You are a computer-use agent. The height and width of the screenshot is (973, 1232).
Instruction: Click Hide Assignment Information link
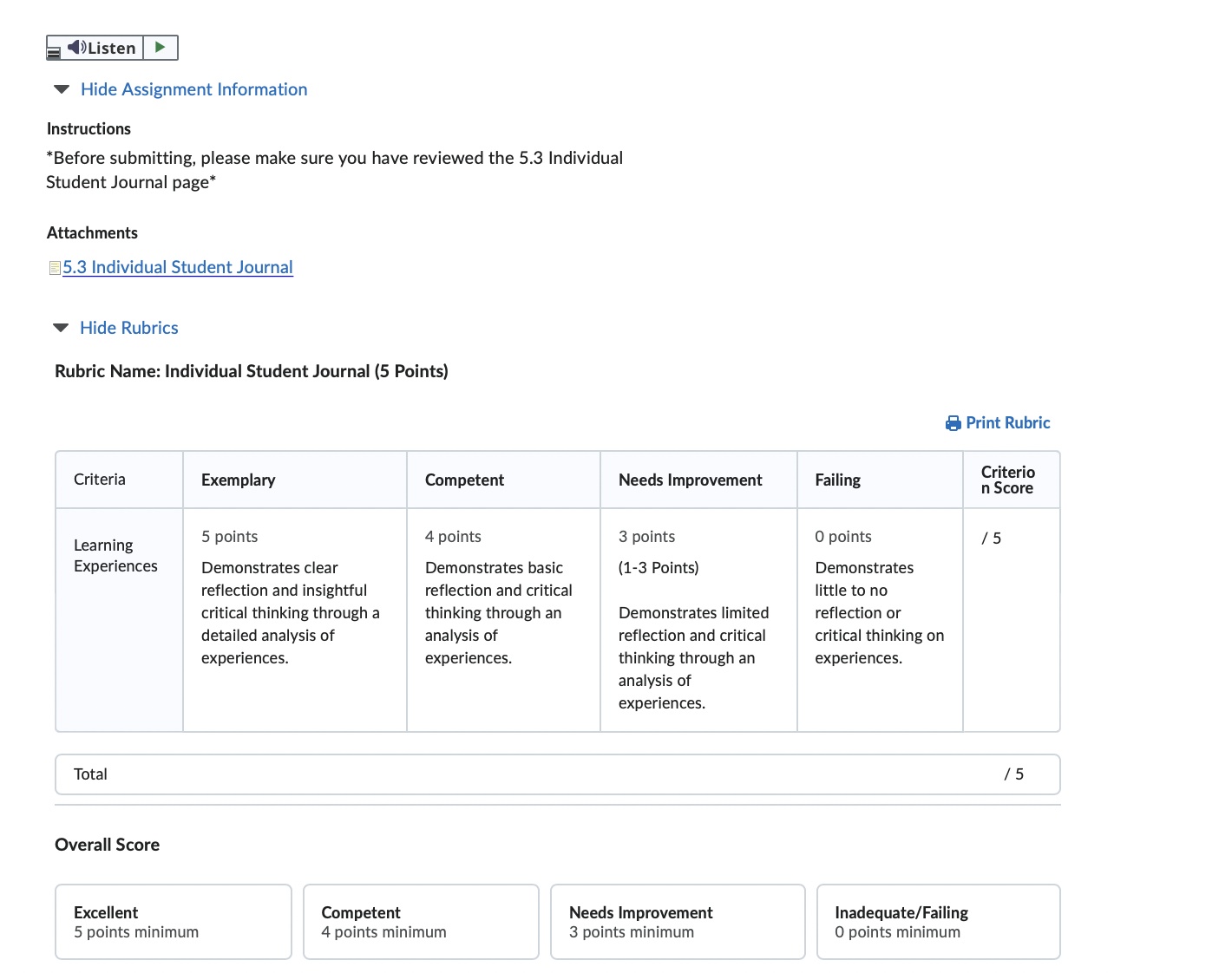click(193, 89)
